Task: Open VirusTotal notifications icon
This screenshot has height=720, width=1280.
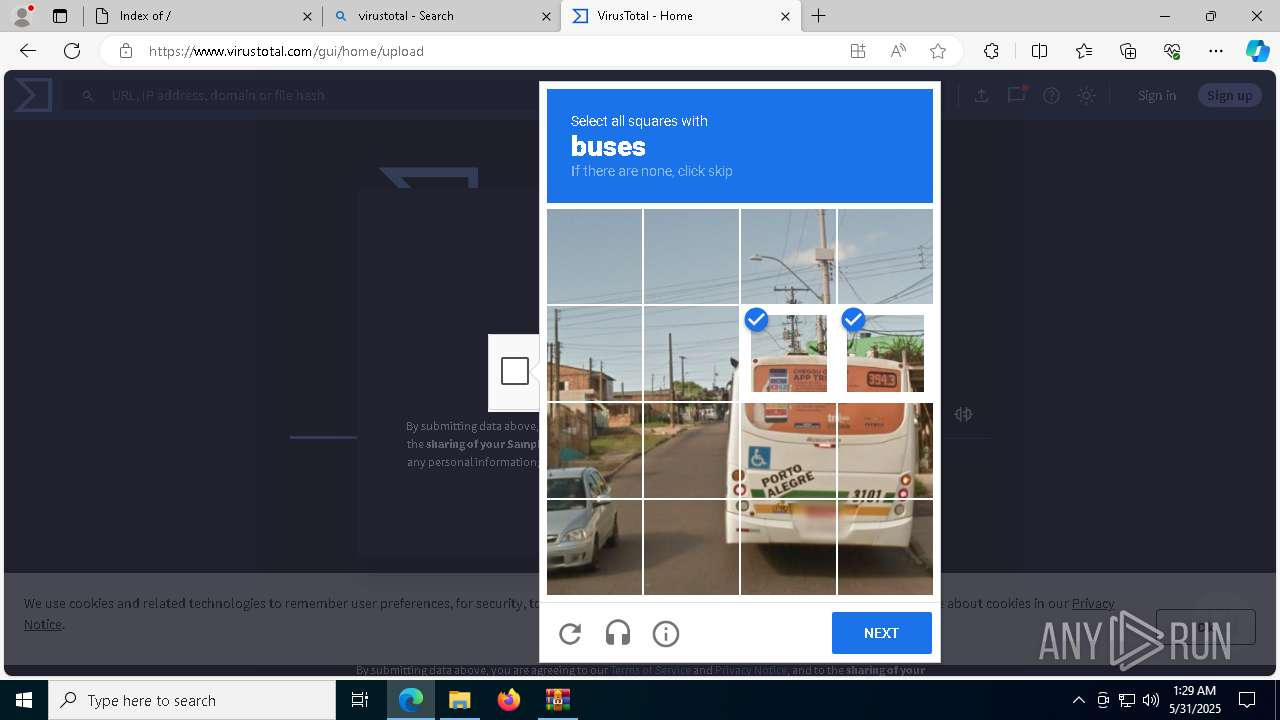Action: click(1017, 95)
